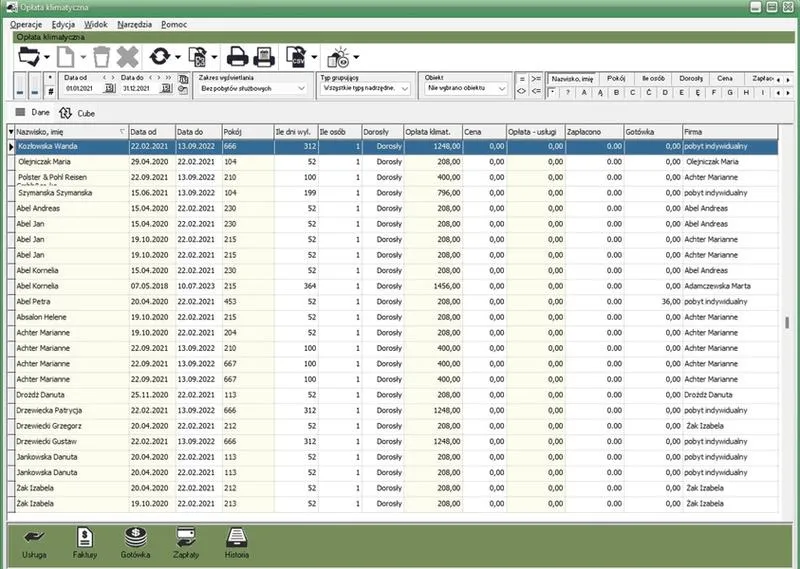Viewport: 800px width, 569px height.
Task: Click the Gotówka coins icon
Action: [x=135, y=543]
